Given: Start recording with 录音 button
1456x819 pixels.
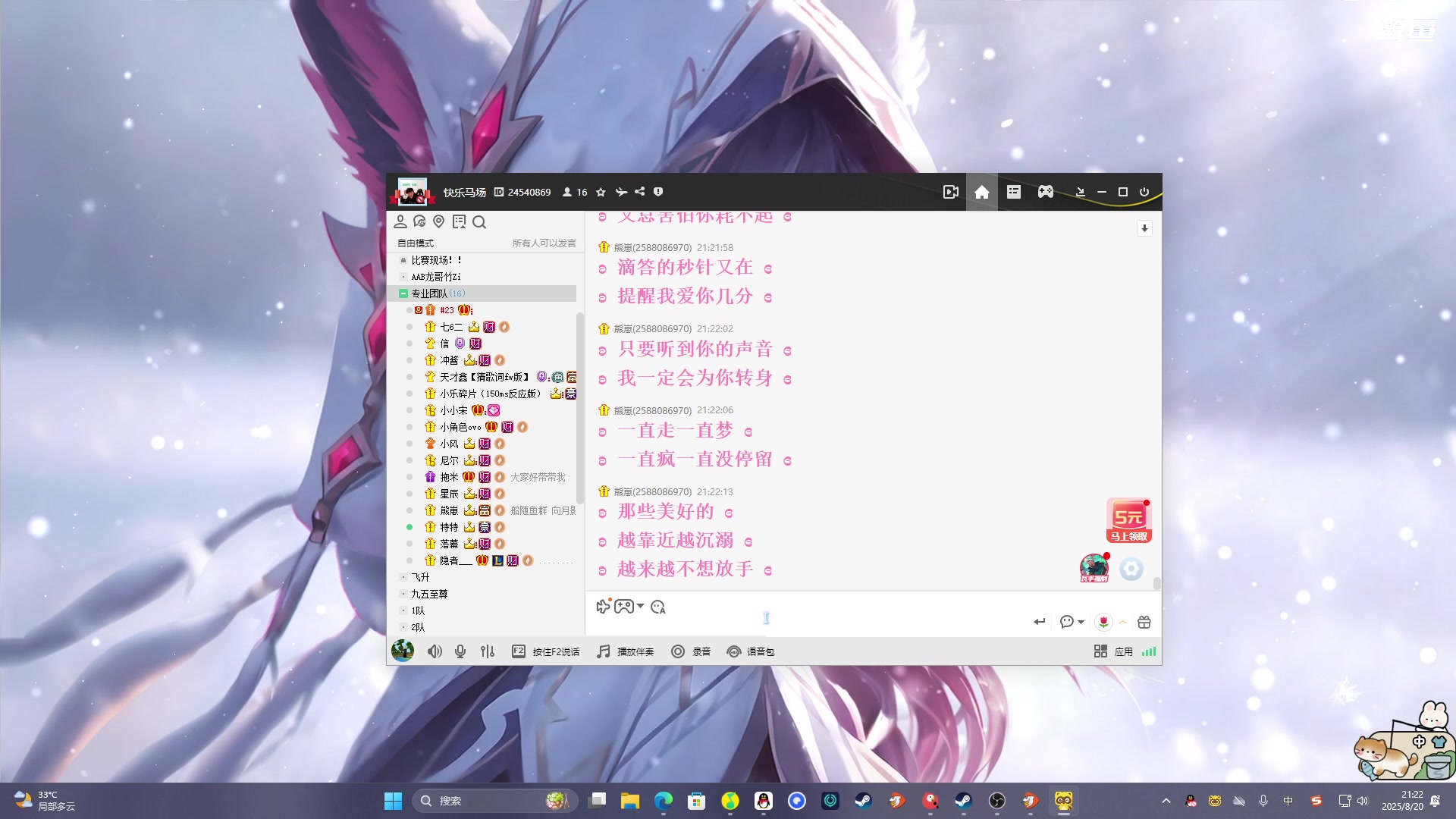Looking at the screenshot, I should pyautogui.click(x=691, y=651).
